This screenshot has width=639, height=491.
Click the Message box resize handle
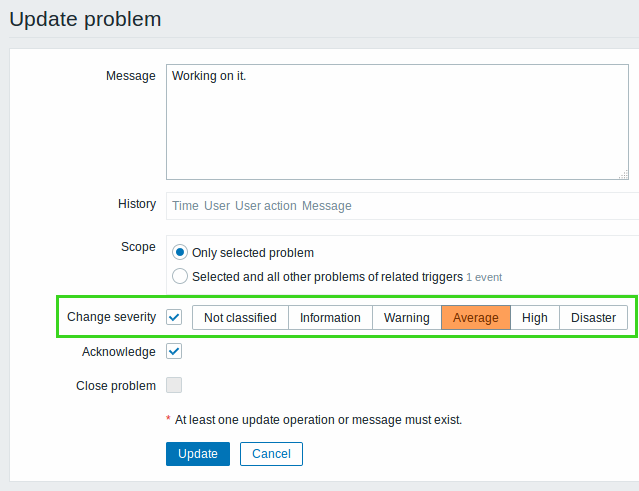coord(623,174)
